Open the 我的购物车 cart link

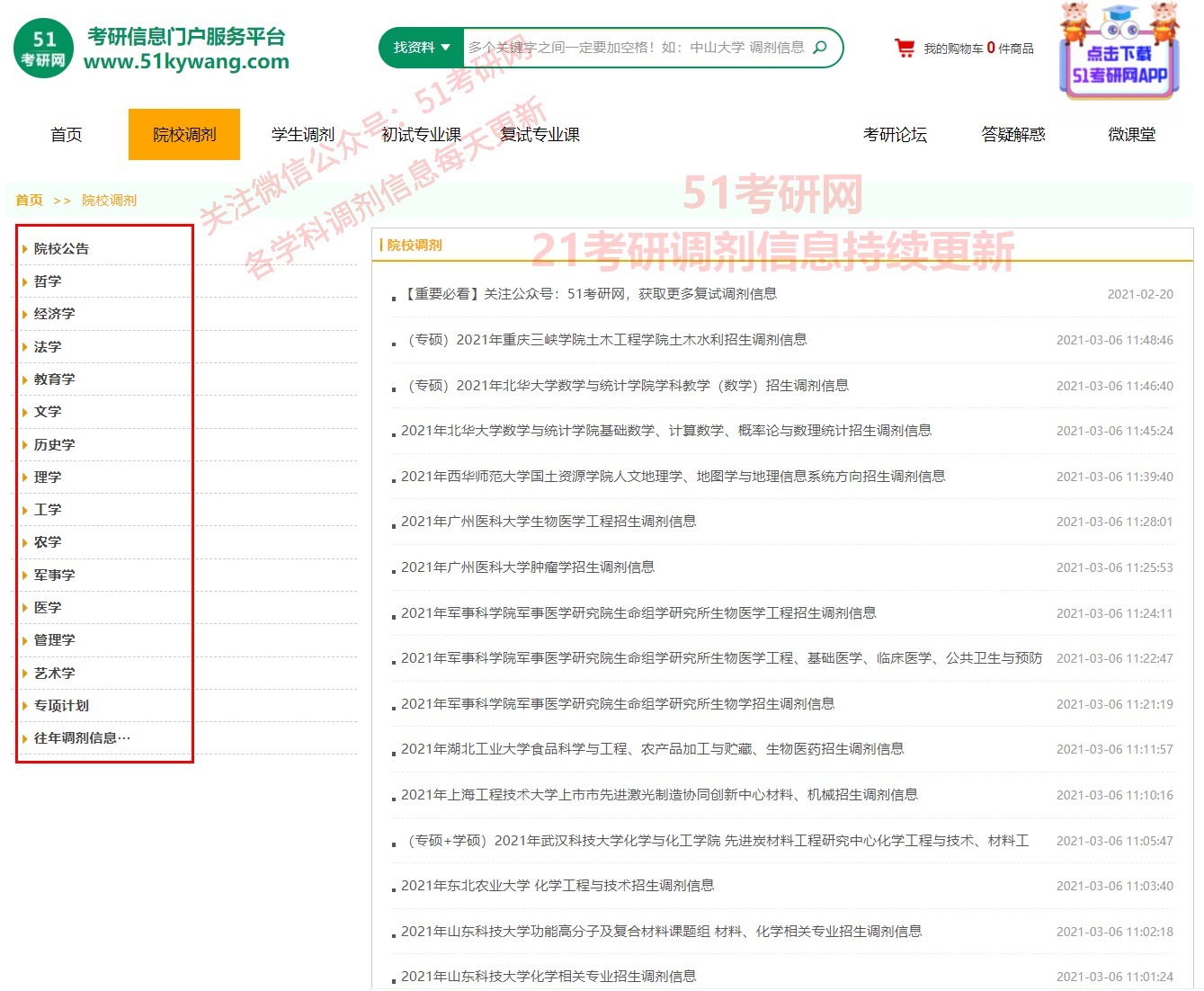(955, 48)
